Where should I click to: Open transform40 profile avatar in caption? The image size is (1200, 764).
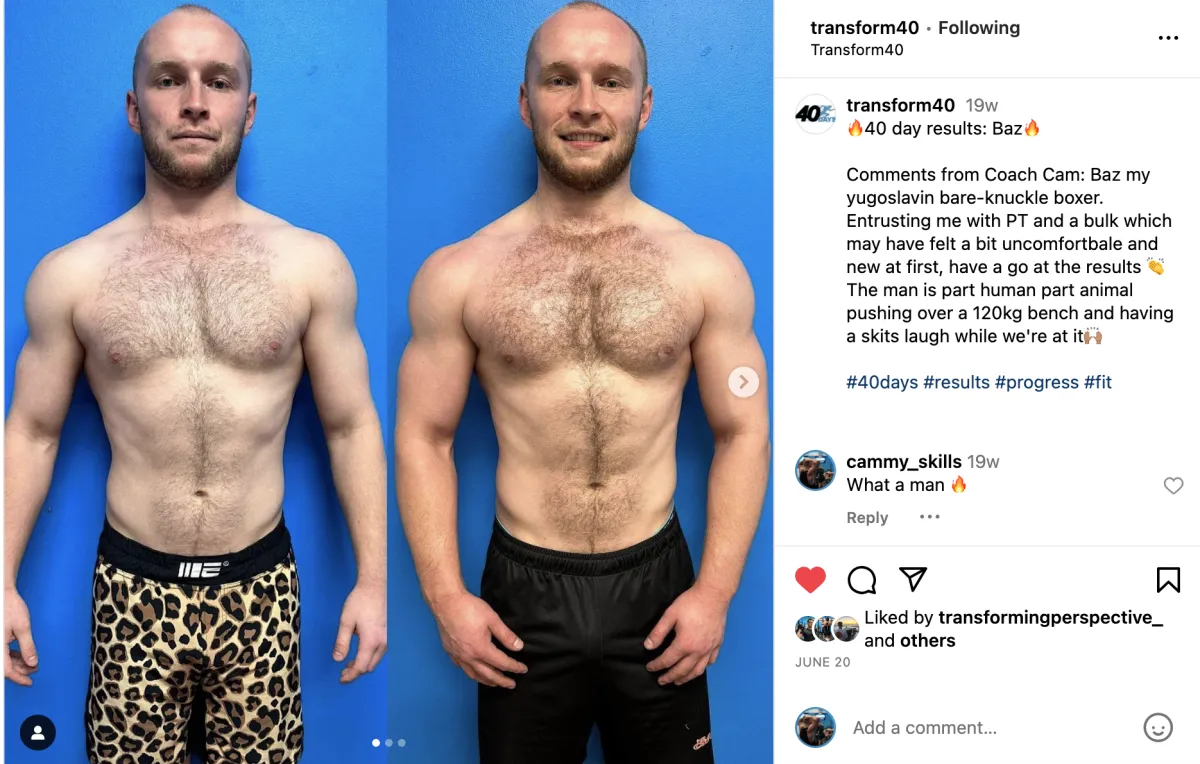point(815,114)
